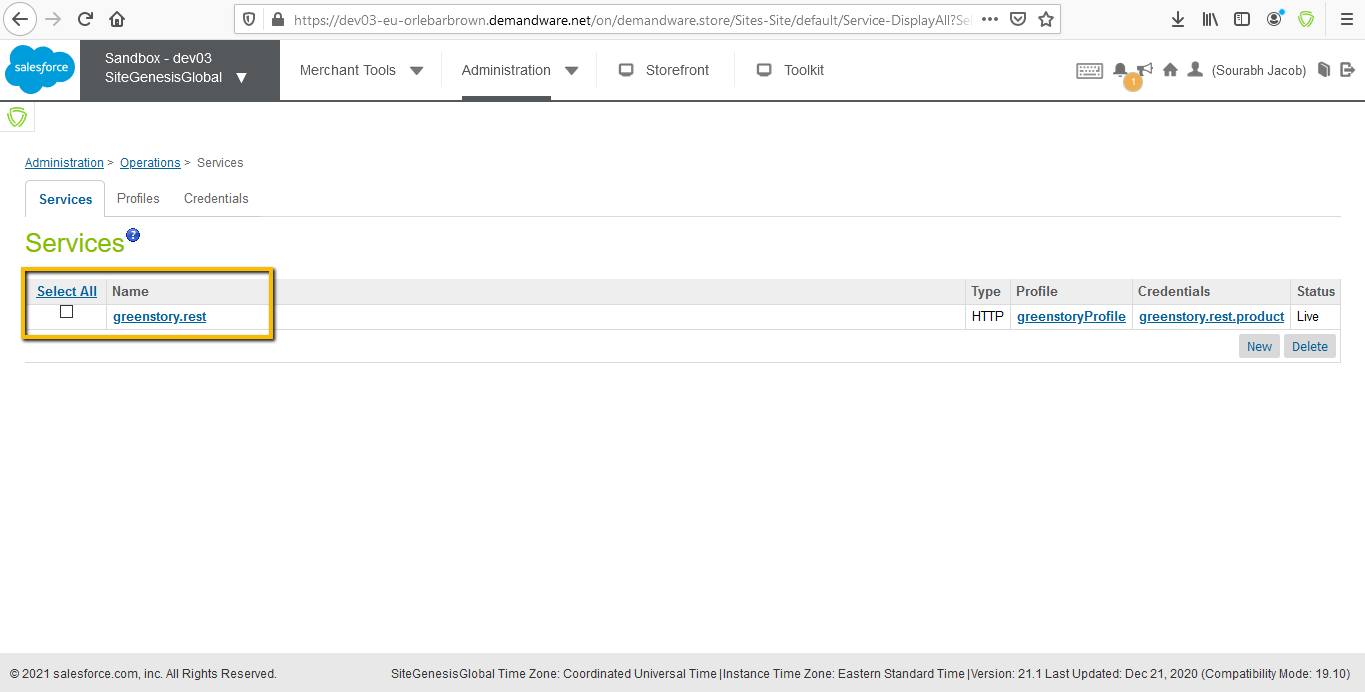
Task: Go back with the browser back arrow
Action: pyautogui.click(x=20, y=19)
